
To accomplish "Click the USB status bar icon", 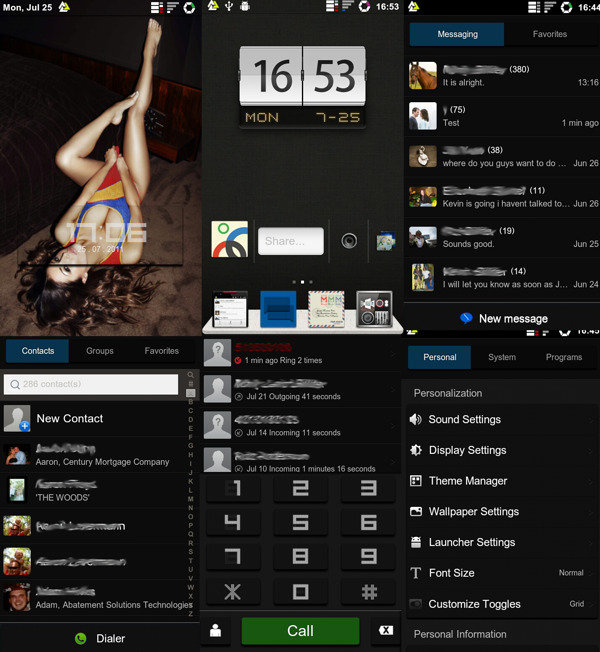I will 229,6.
